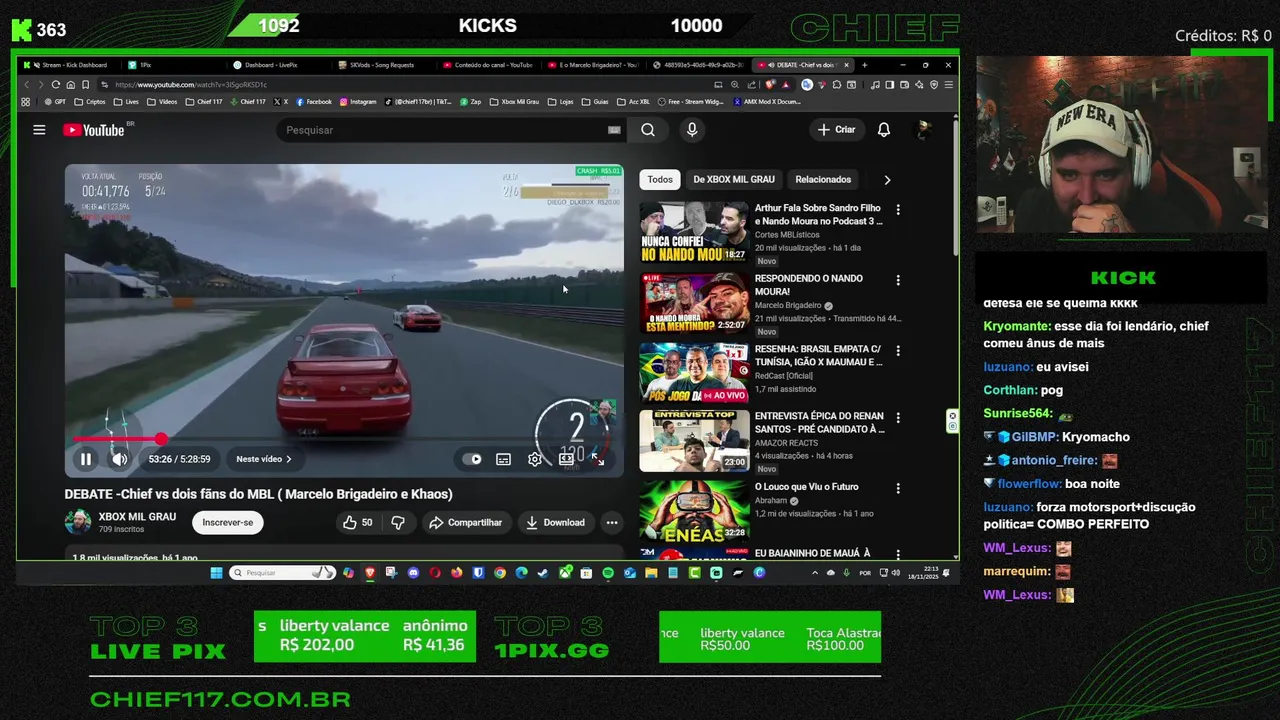Open Discord from the taskbar
This screenshot has height=720, width=1280.
(413, 573)
